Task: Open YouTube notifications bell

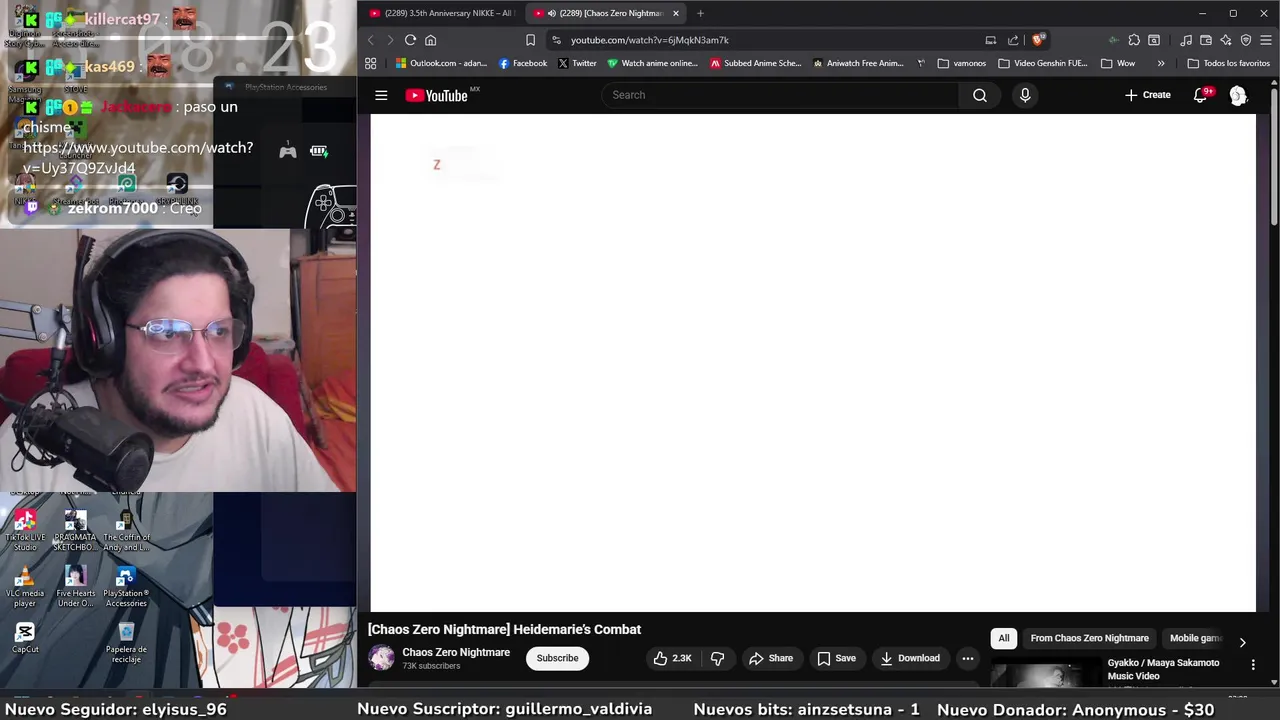Action: (1200, 95)
